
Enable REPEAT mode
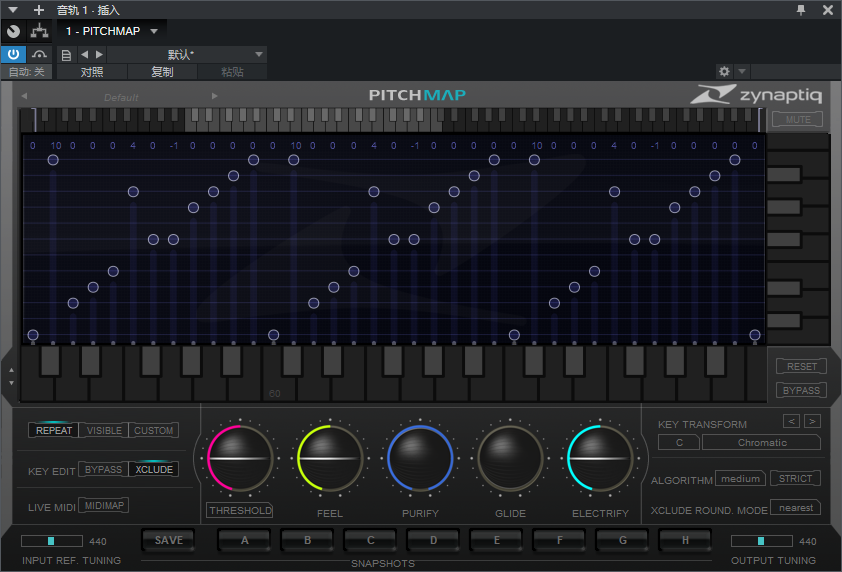[x=54, y=430]
